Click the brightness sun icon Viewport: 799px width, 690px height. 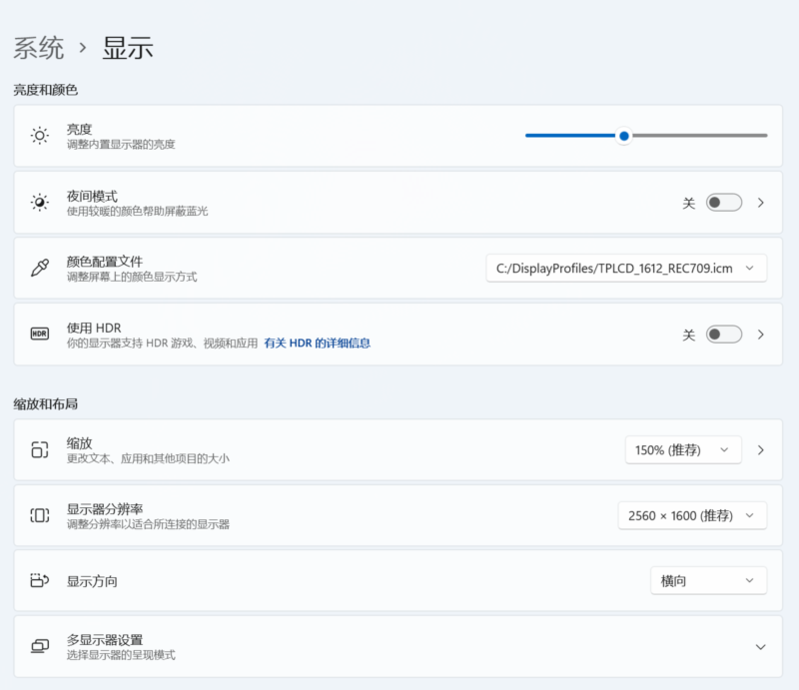point(39,136)
